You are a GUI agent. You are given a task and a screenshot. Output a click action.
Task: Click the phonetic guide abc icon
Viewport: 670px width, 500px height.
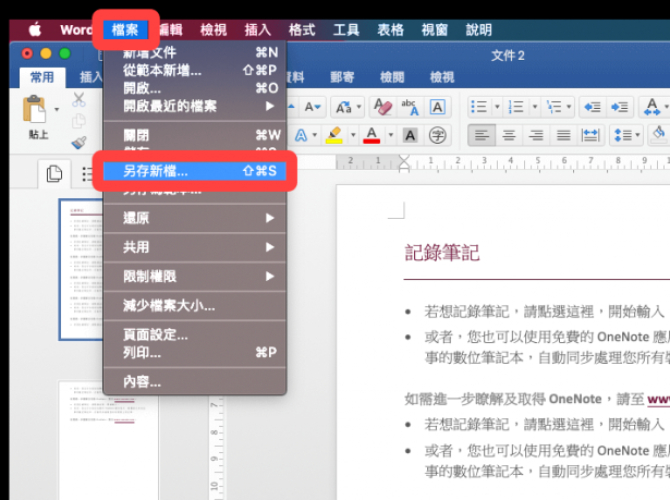click(409, 107)
